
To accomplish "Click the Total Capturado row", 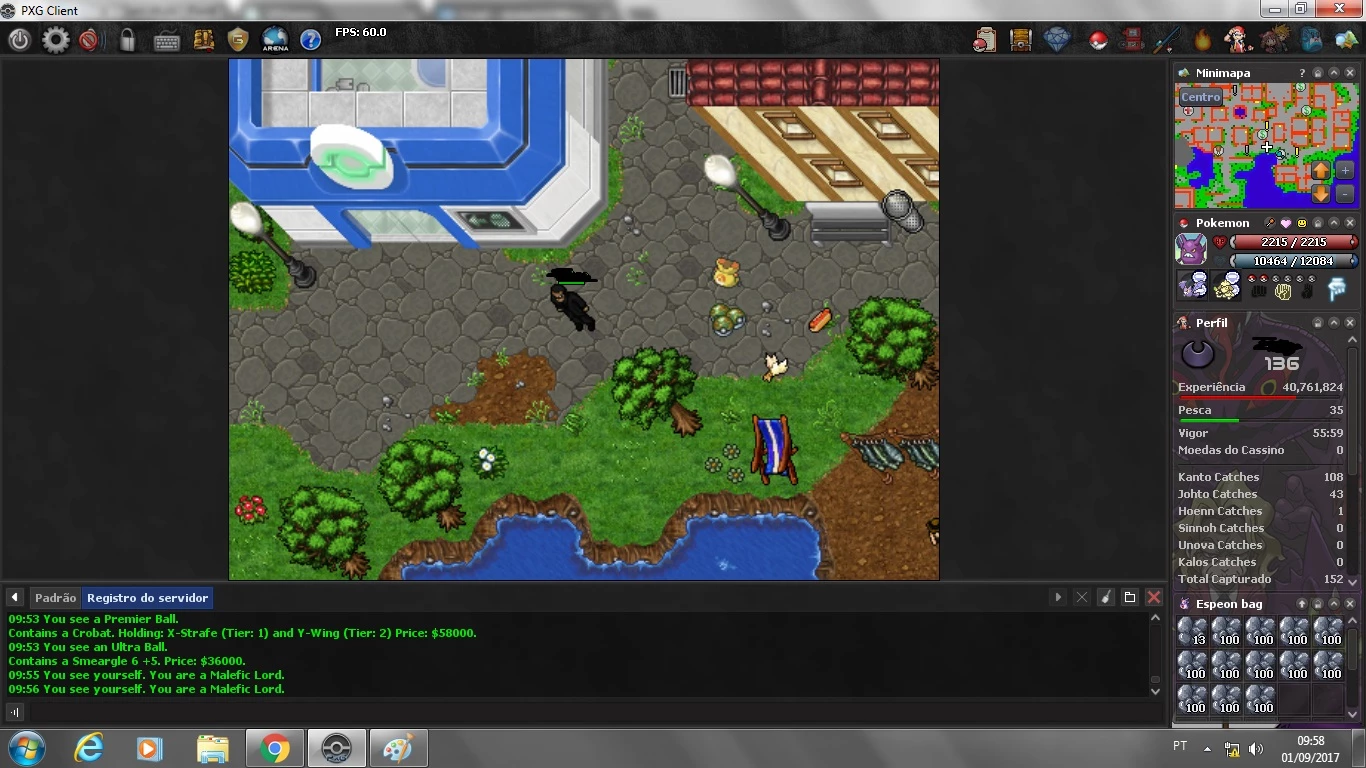I will pos(1260,579).
